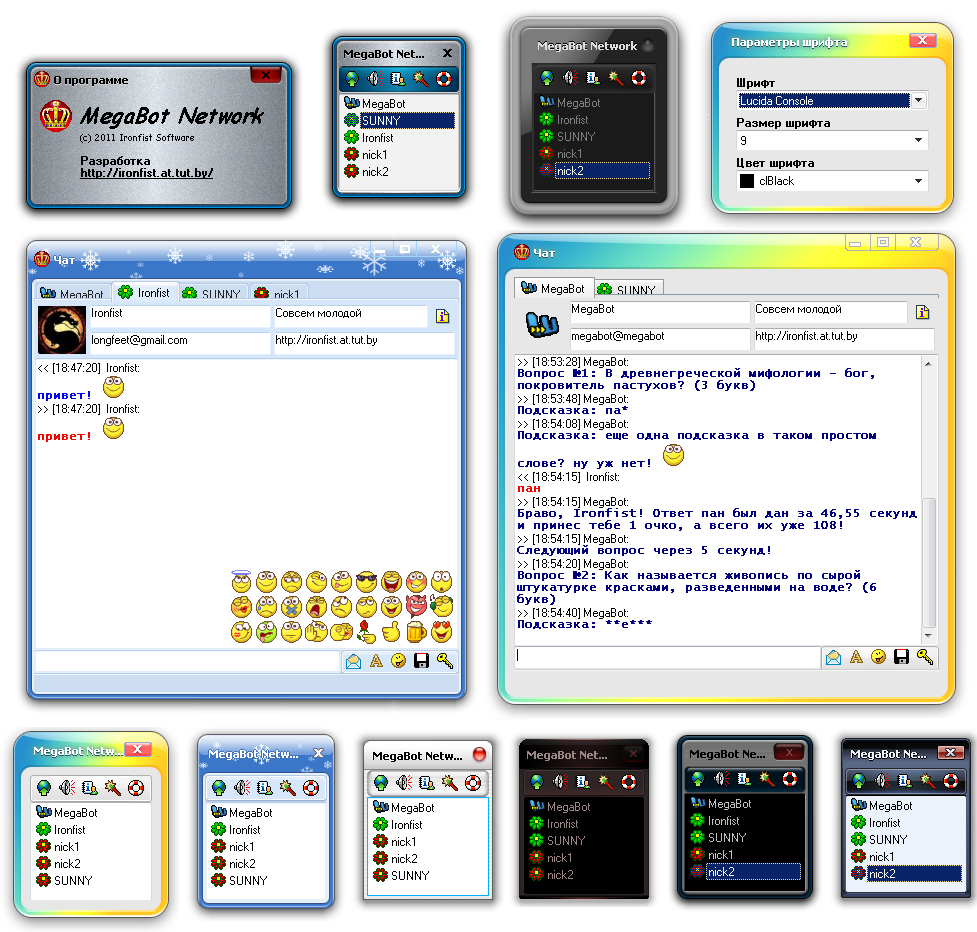Open the ironfist.at.tut.by link in О программе
977x932 pixels.
[x=146, y=173]
